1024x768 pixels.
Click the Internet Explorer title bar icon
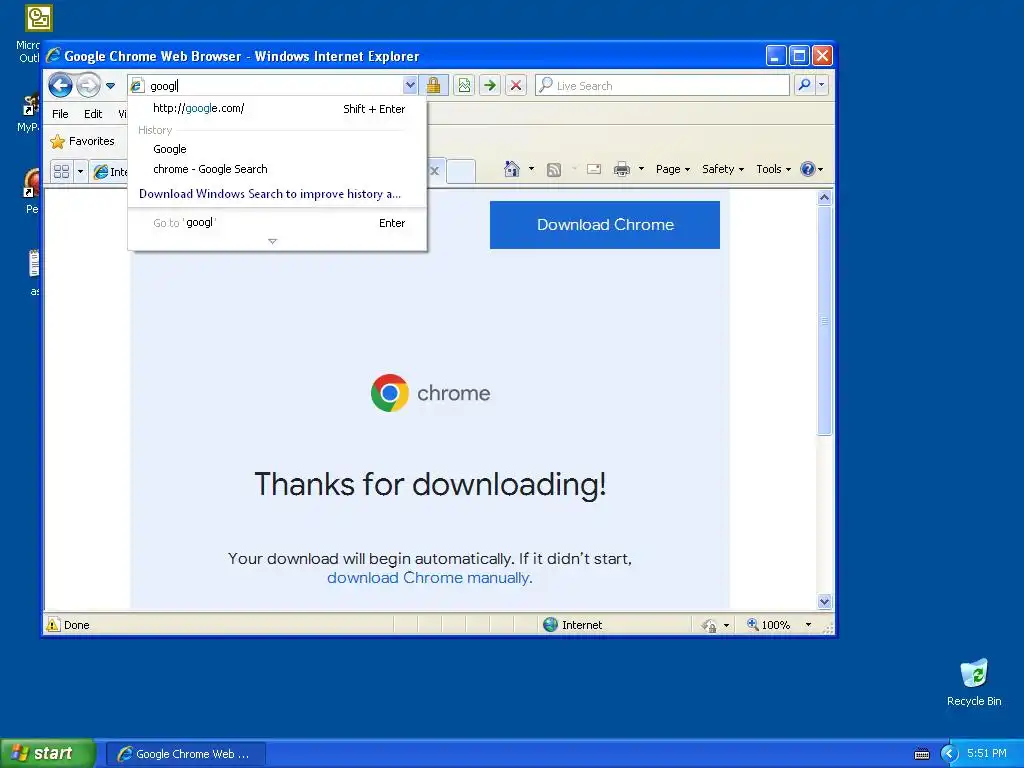point(54,56)
